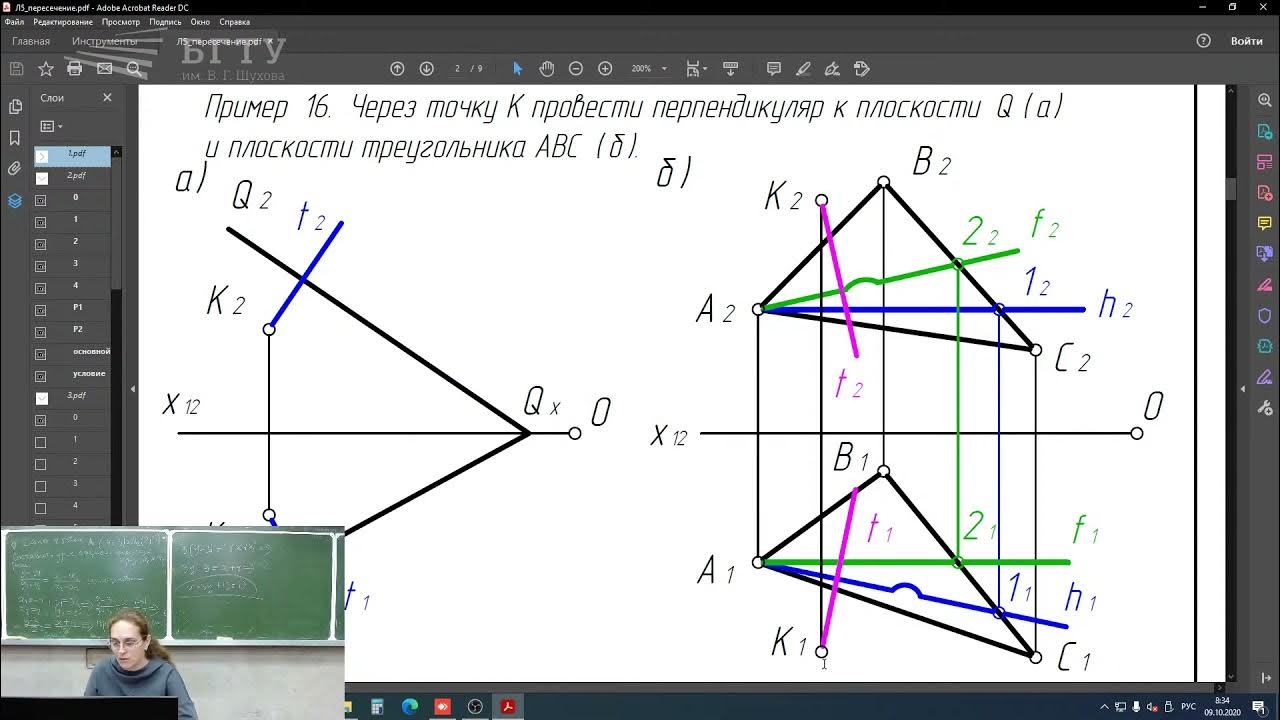Collapse the 3.pdf layer group

click(x=41, y=398)
